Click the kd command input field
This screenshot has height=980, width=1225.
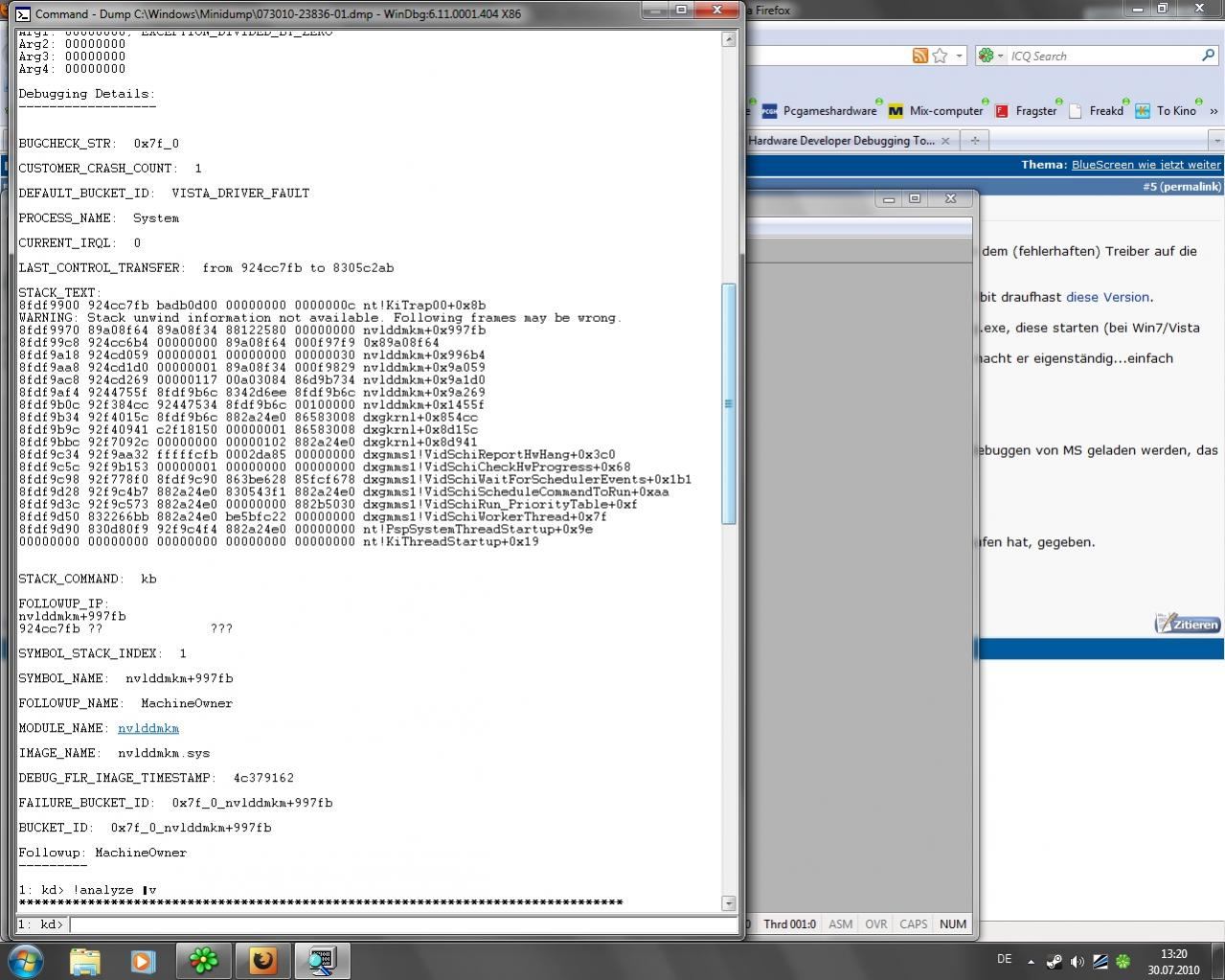pyautogui.click(x=402, y=924)
